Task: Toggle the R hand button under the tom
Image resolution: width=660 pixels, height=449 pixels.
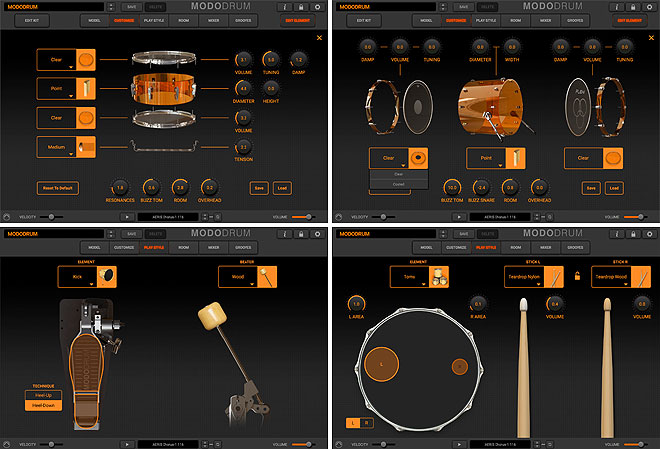Action: pos(366,423)
